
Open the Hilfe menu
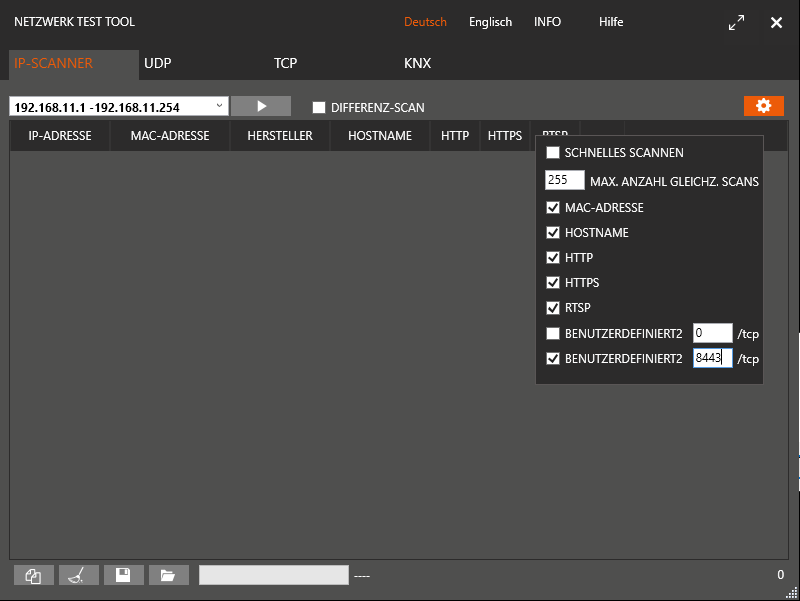[611, 22]
